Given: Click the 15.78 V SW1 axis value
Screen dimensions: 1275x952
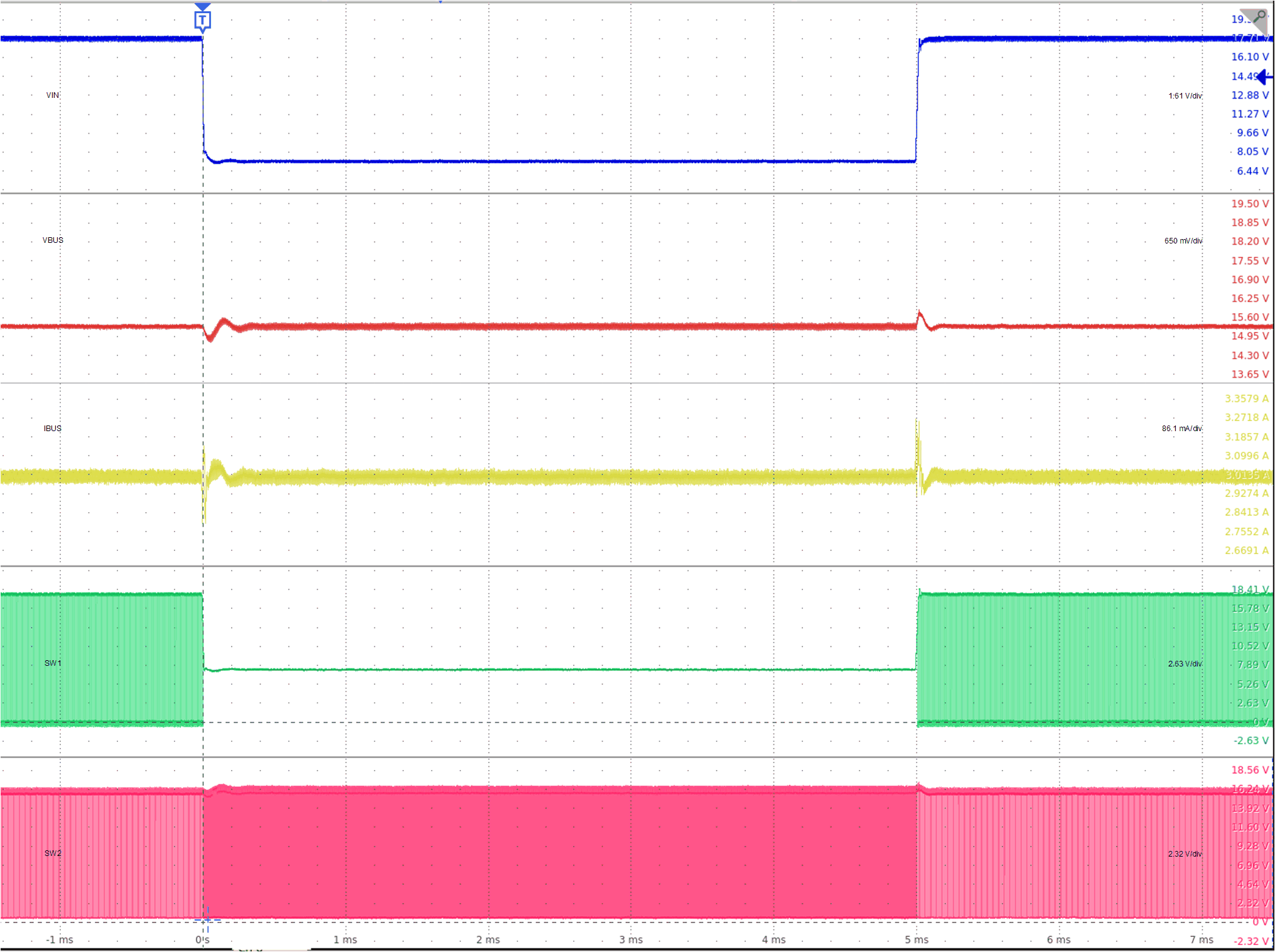Looking at the screenshot, I should [x=1250, y=609].
